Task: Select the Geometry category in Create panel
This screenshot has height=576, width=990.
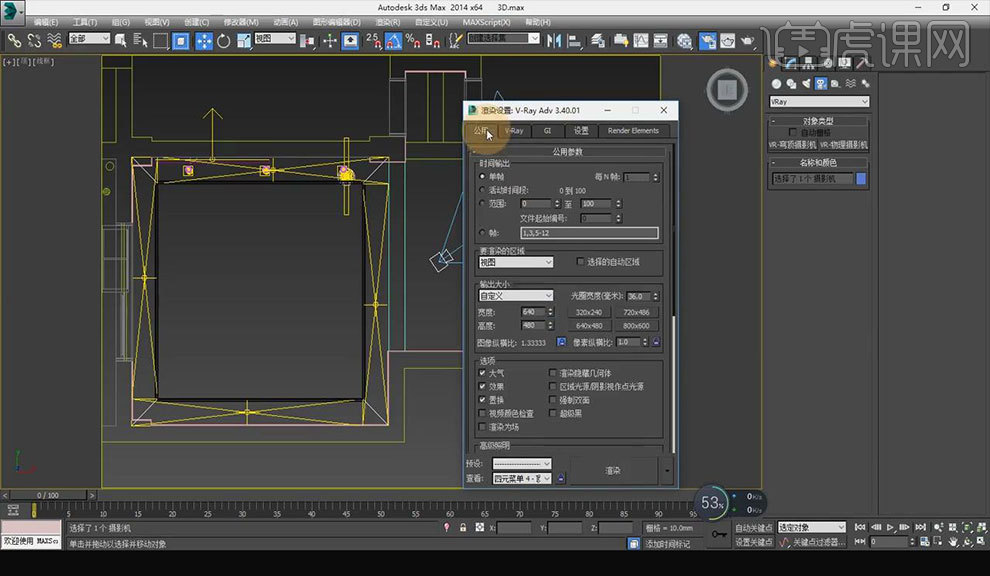Action: coord(777,83)
